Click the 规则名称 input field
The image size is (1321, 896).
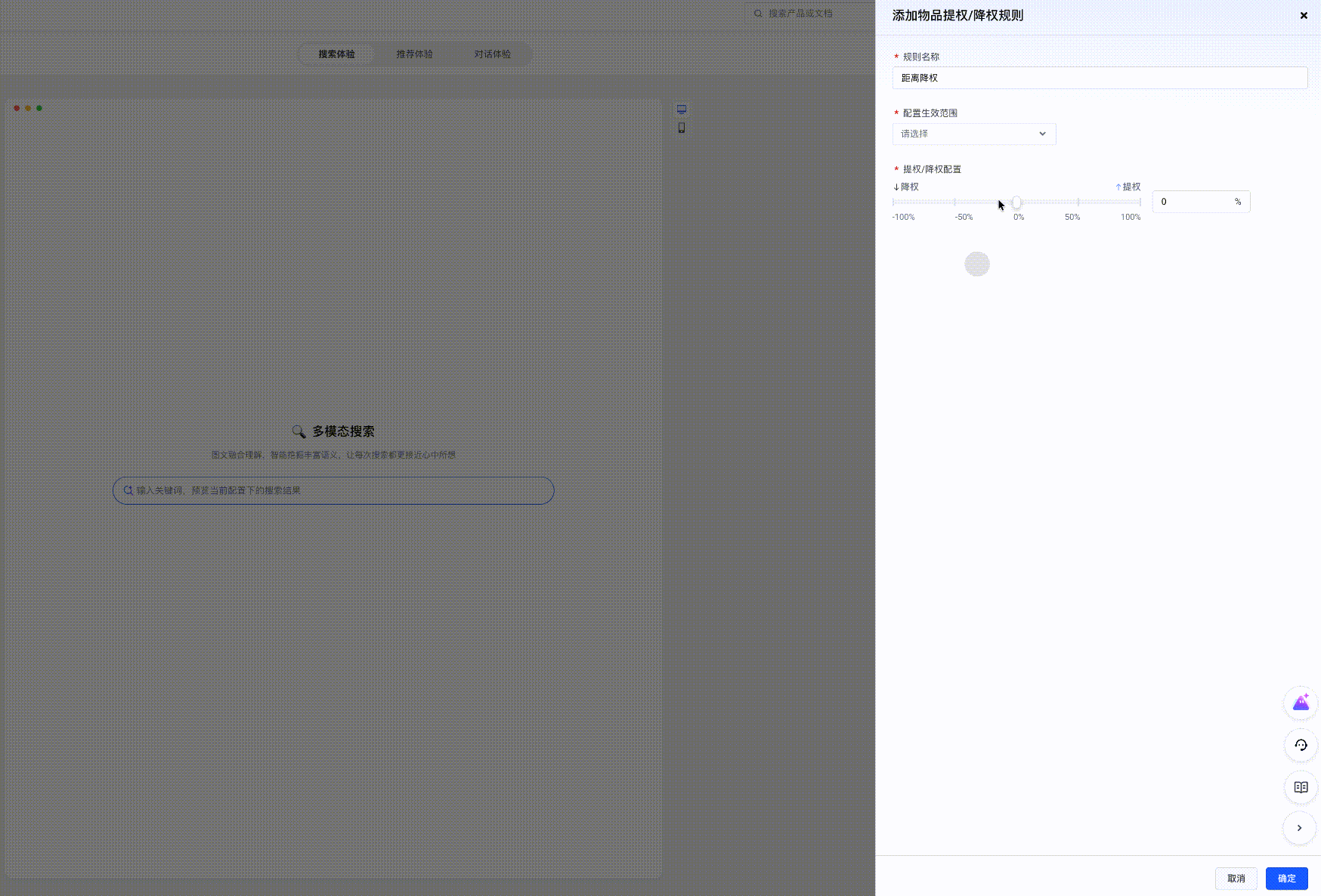click(1100, 78)
